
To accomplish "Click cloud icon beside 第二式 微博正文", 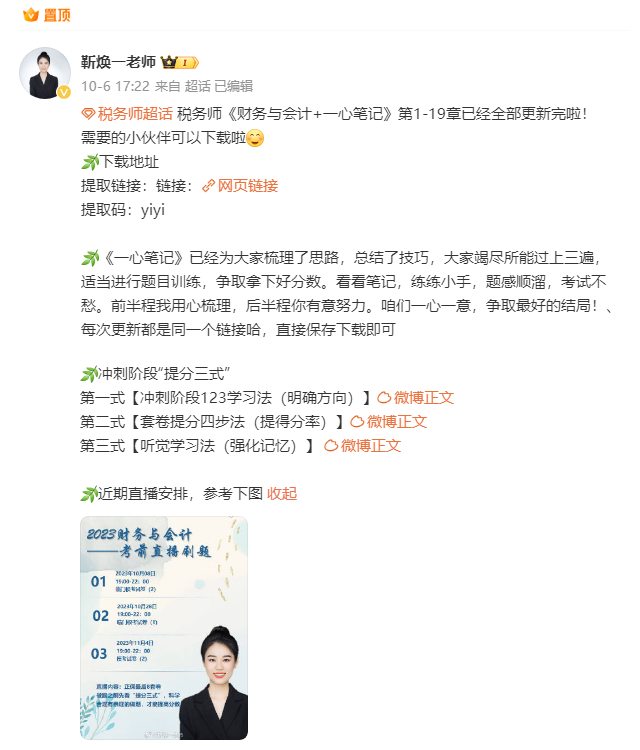I will click(357, 421).
